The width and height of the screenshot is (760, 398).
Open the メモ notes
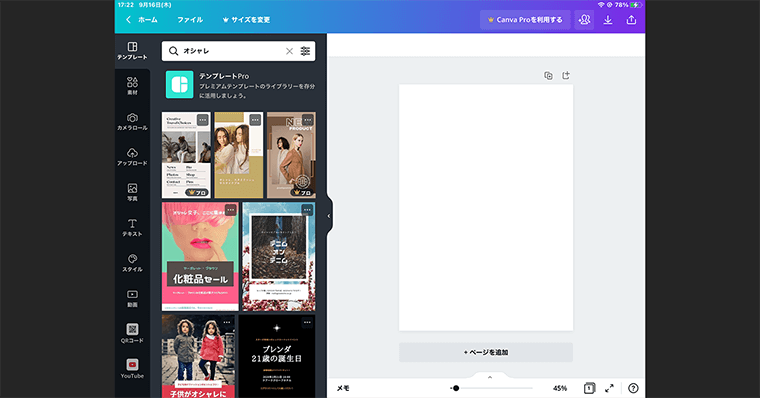(343, 388)
